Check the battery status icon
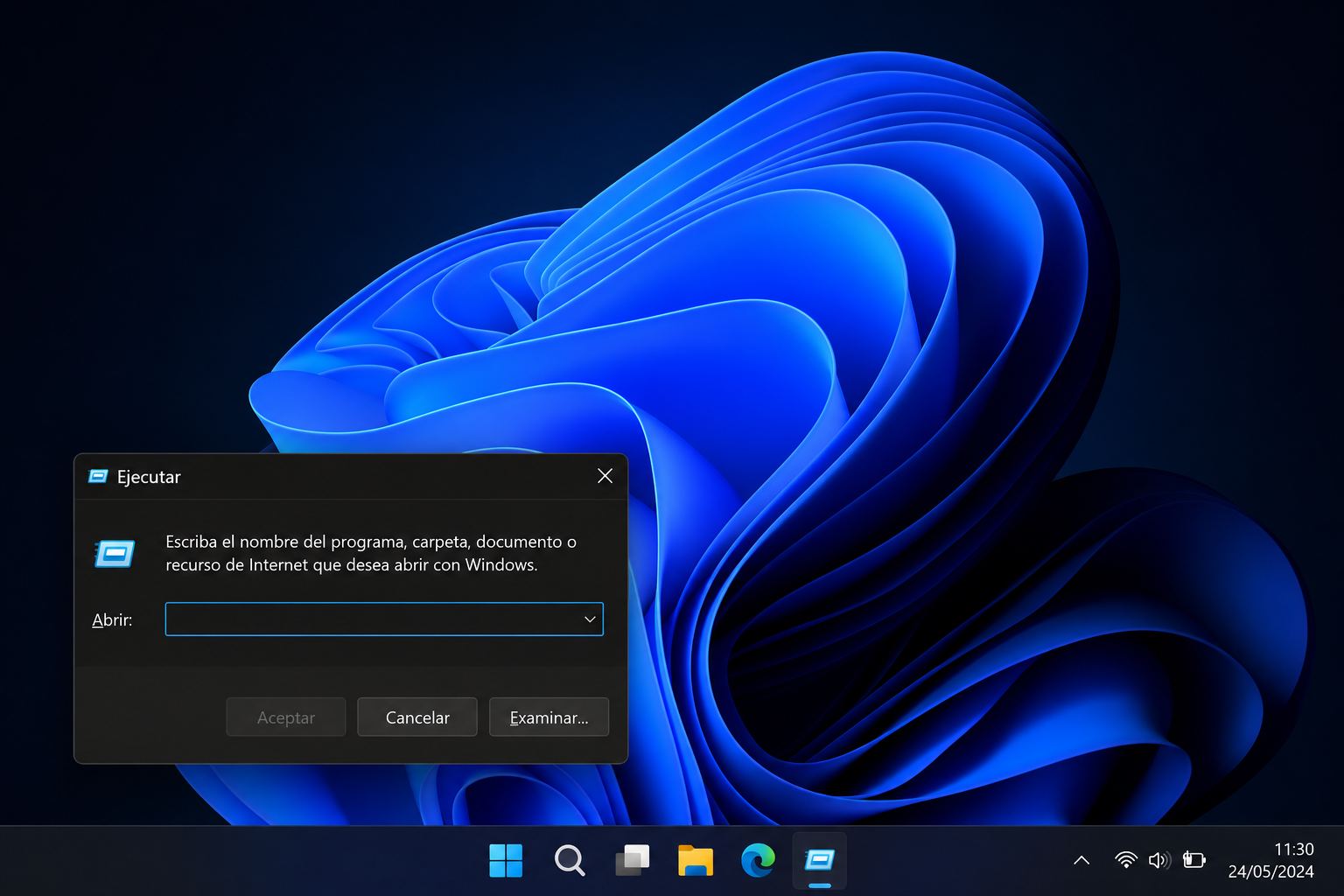The image size is (1344, 896). point(1194,860)
